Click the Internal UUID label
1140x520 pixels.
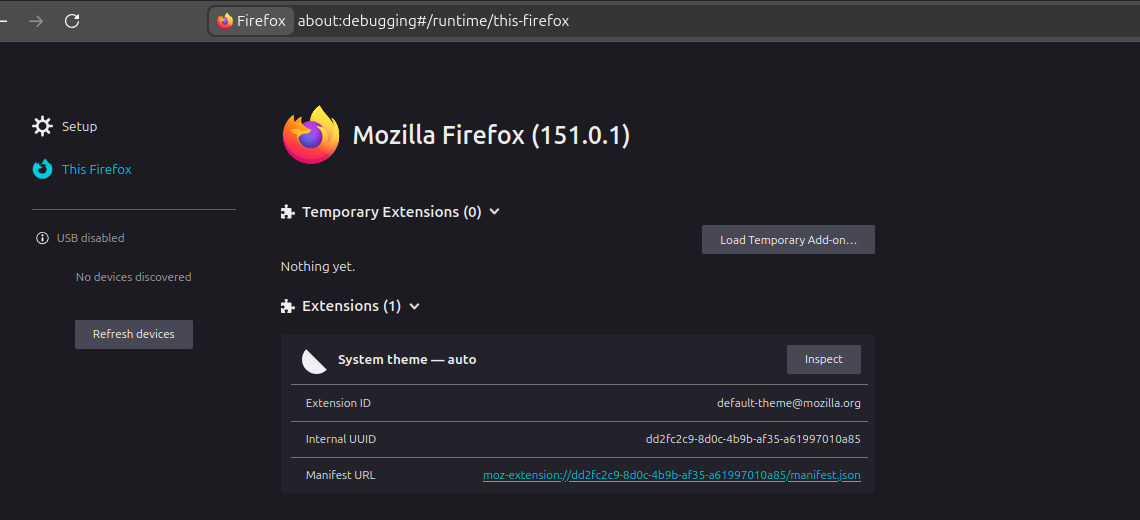(341, 439)
